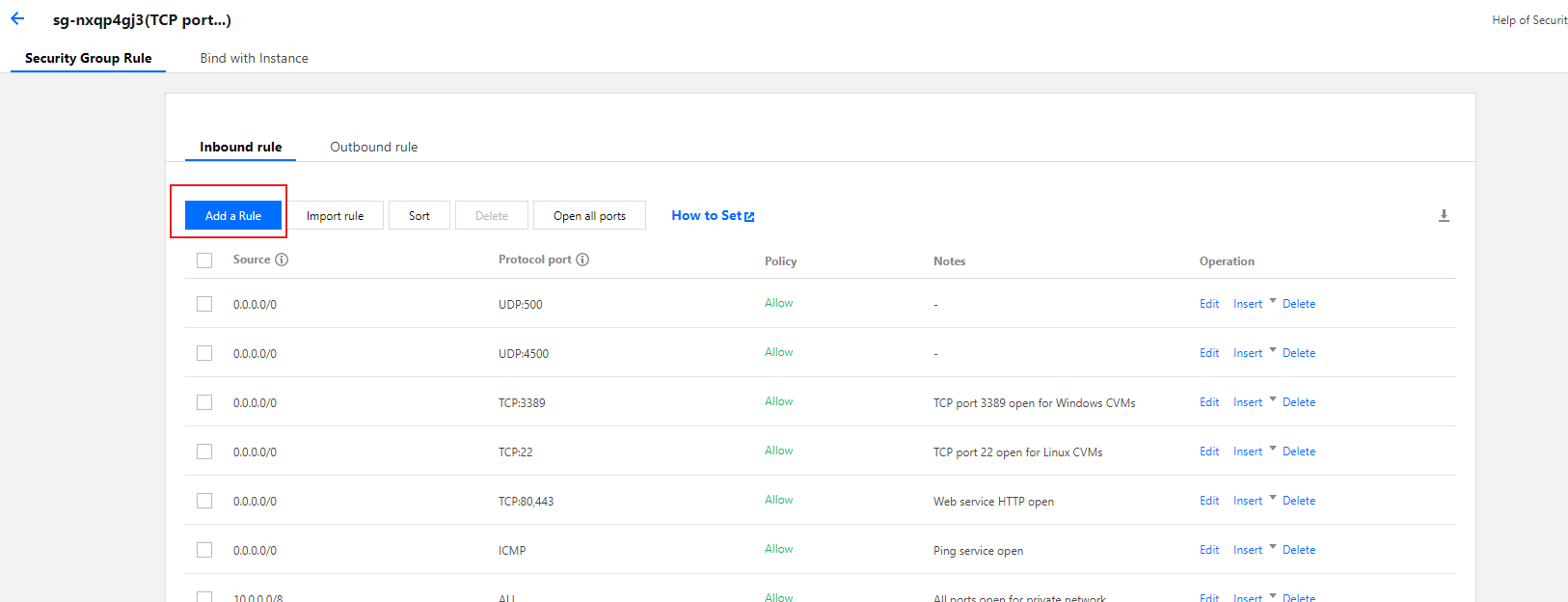Expand Insert dropdown arrow for TCP:3389 rule

coord(1273,399)
